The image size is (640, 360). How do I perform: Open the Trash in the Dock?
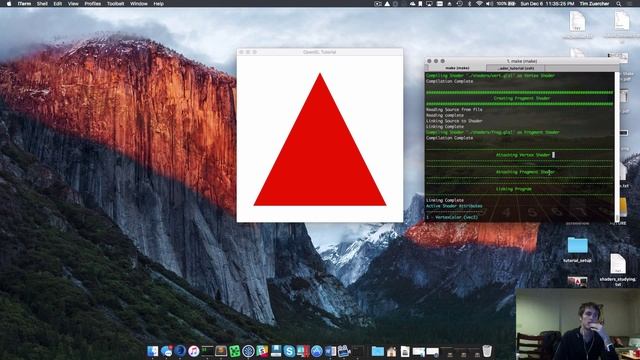point(487,351)
